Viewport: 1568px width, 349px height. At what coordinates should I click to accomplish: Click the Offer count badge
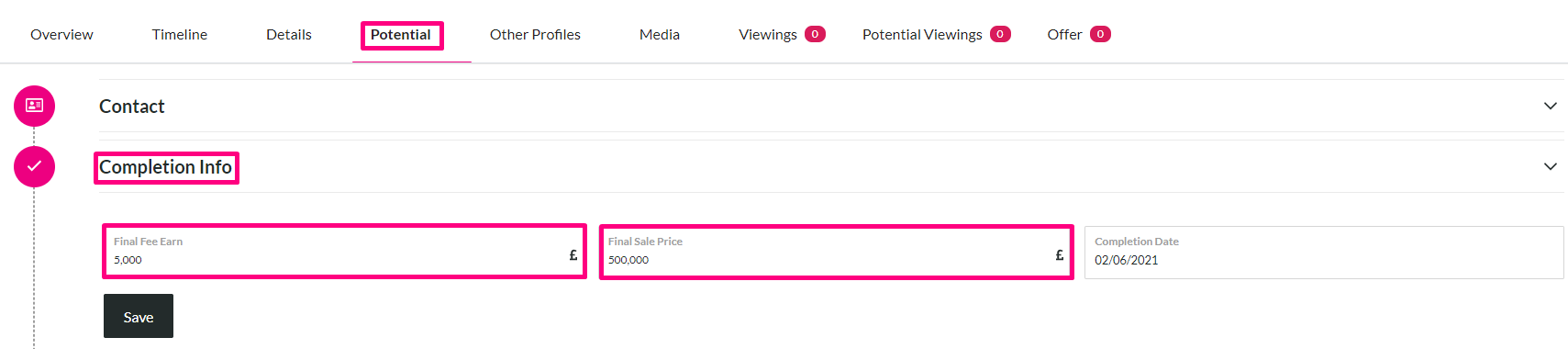(1100, 34)
